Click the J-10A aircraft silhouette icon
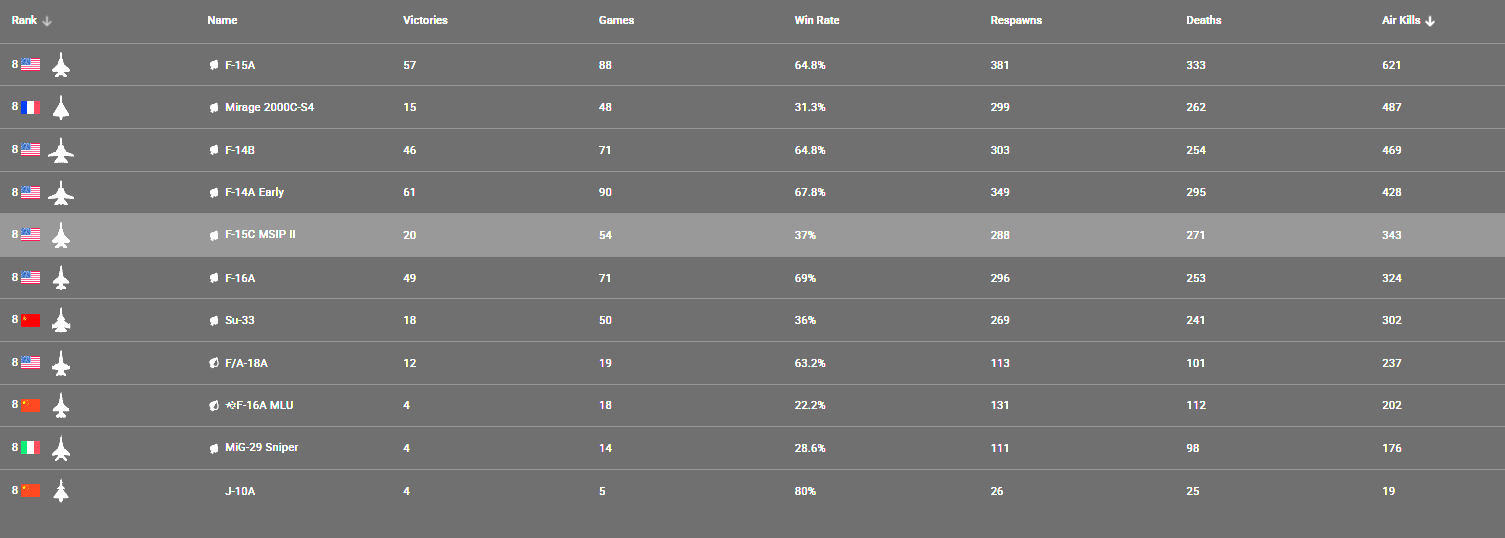The height and width of the screenshot is (538, 1505). tap(61, 491)
